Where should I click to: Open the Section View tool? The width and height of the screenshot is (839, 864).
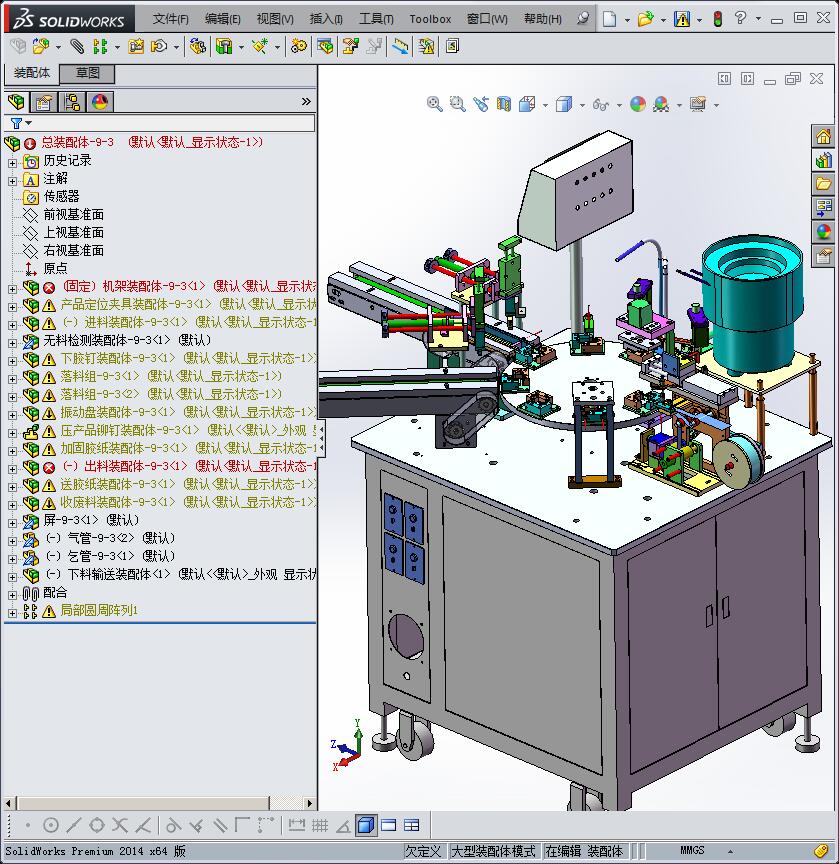tap(504, 104)
